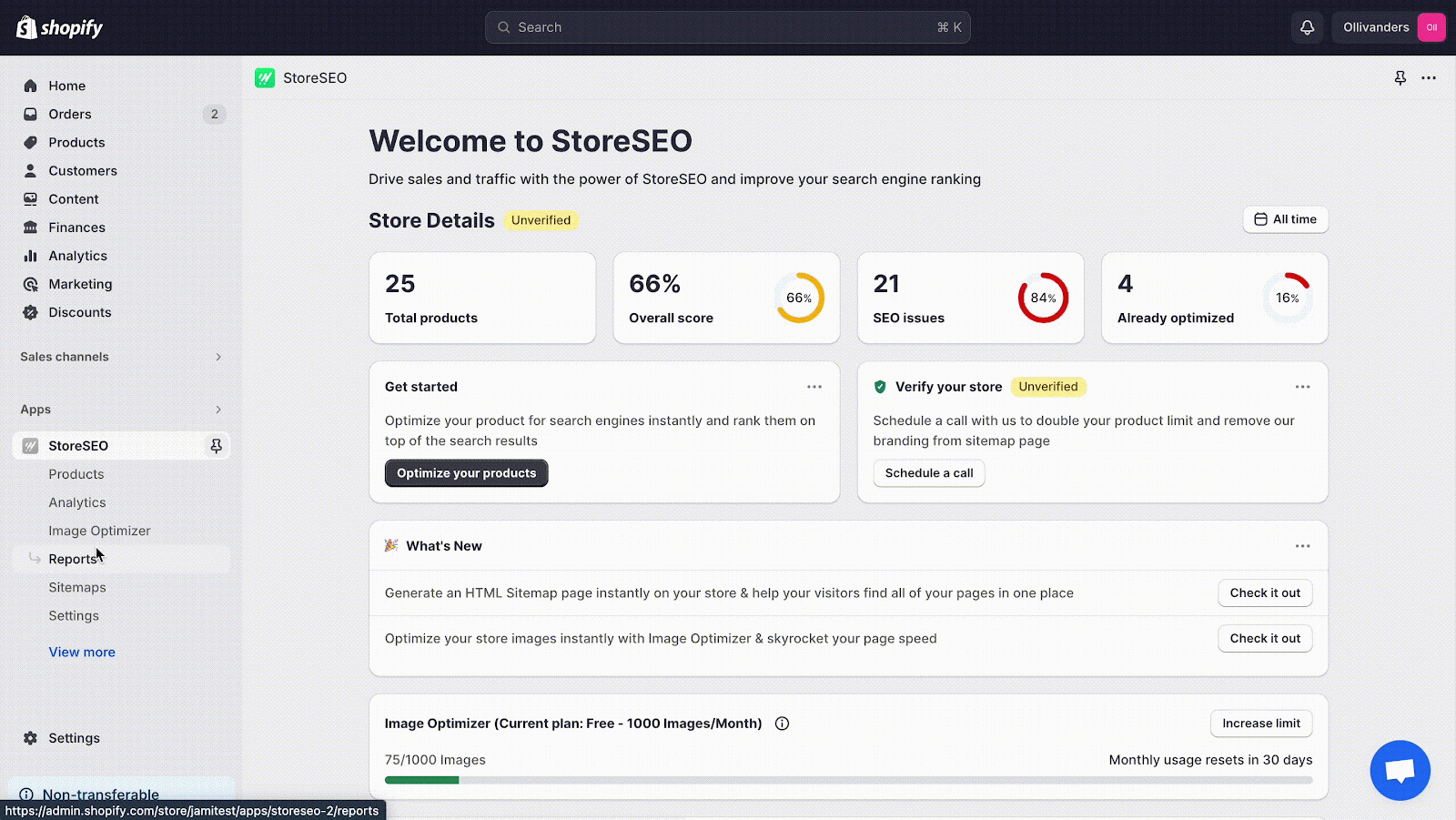Click the Optimize your products button
This screenshot has width=1456, height=820.
click(x=466, y=473)
